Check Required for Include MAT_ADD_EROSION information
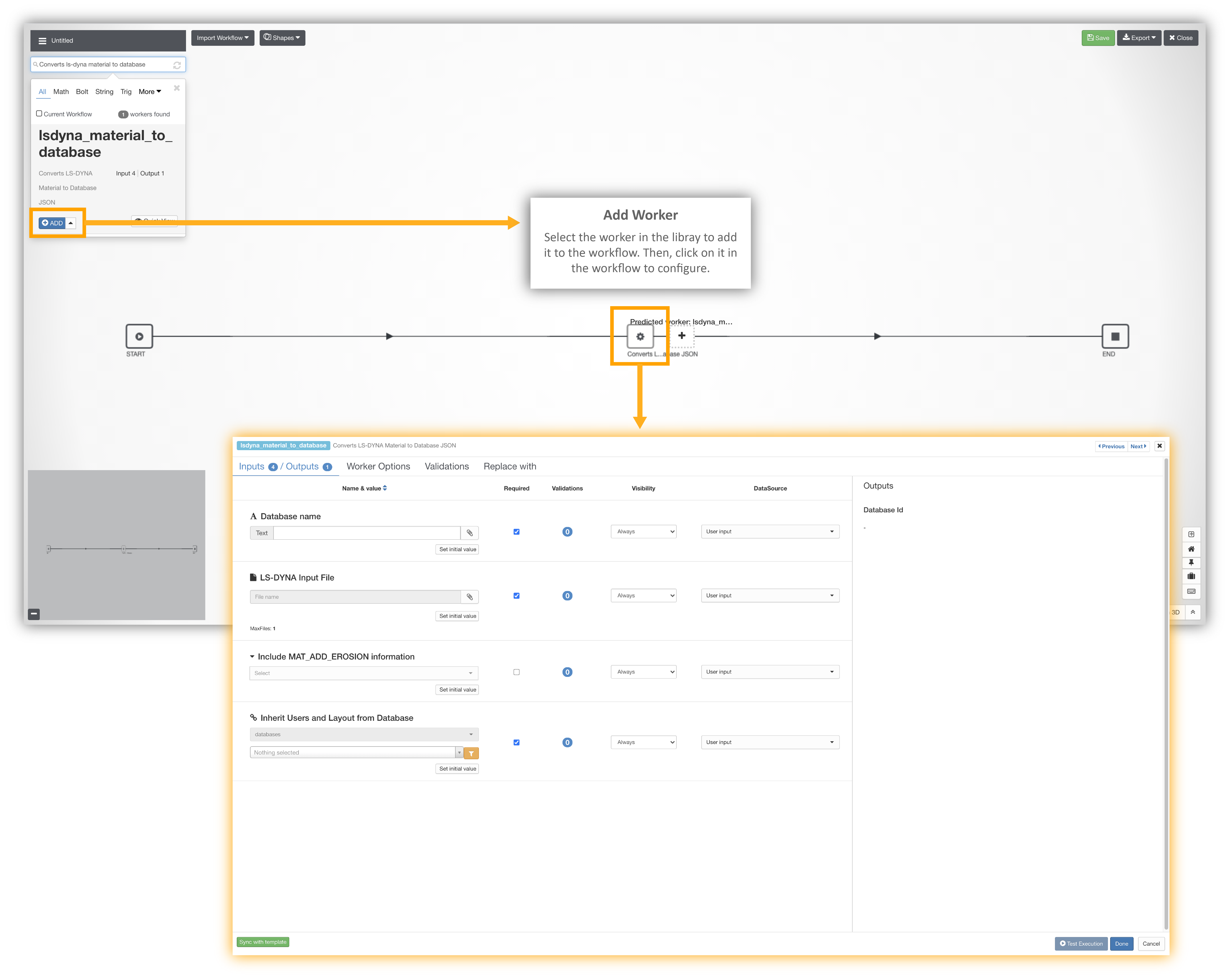This screenshot has width=1232, height=979. coord(517,672)
